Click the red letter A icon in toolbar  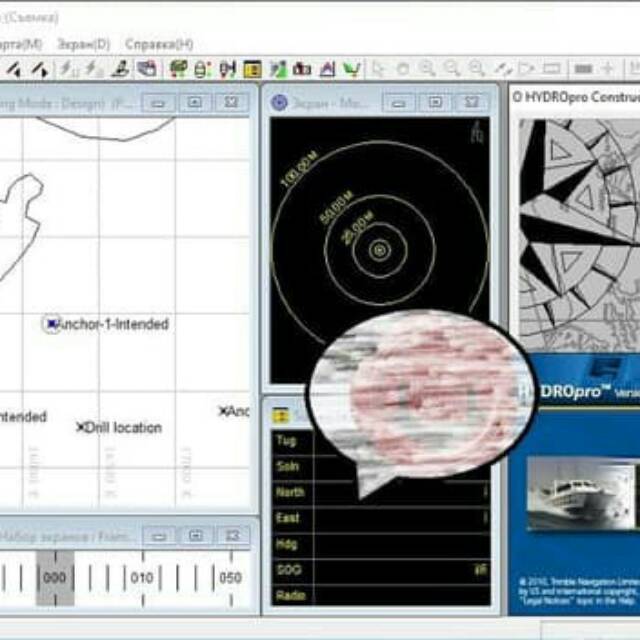tap(328, 69)
